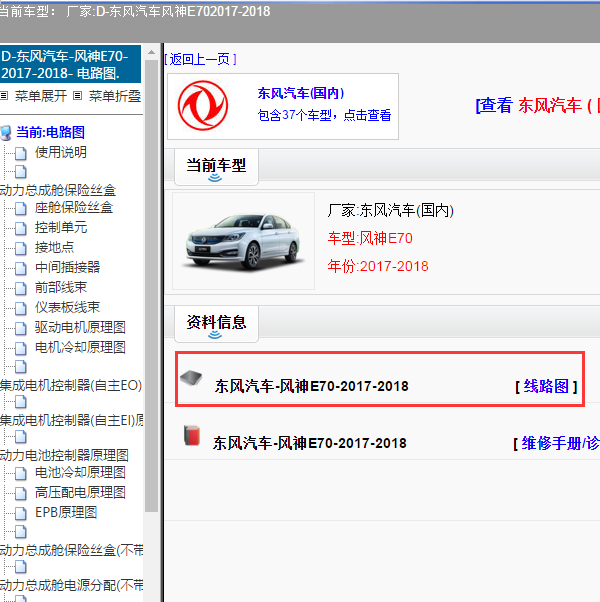Click 东风汽车-风神E70-2017-2018 title in 维修手册 row
The image size is (600, 602).
(310, 443)
